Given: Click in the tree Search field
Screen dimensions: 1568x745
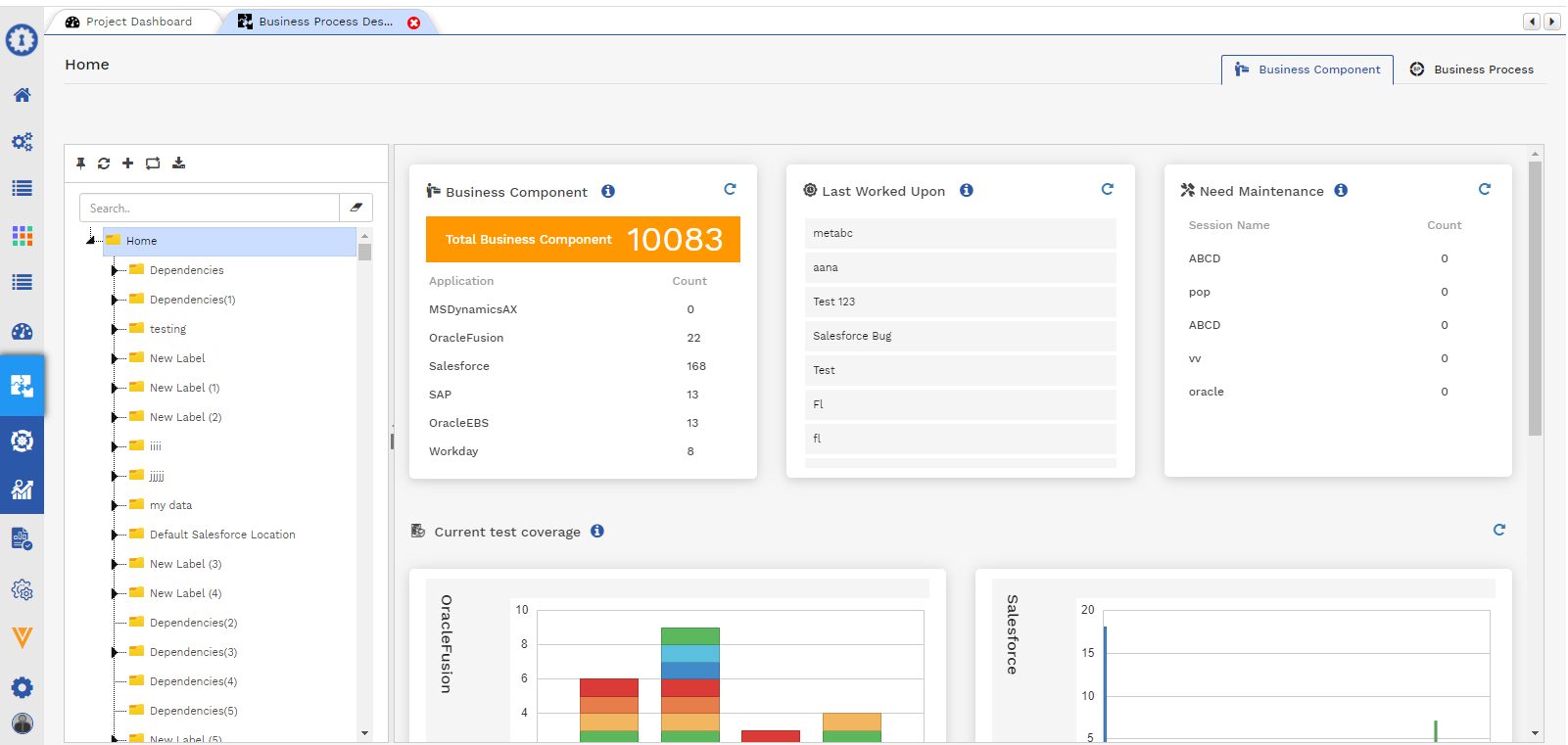Looking at the screenshot, I should pos(210,208).
